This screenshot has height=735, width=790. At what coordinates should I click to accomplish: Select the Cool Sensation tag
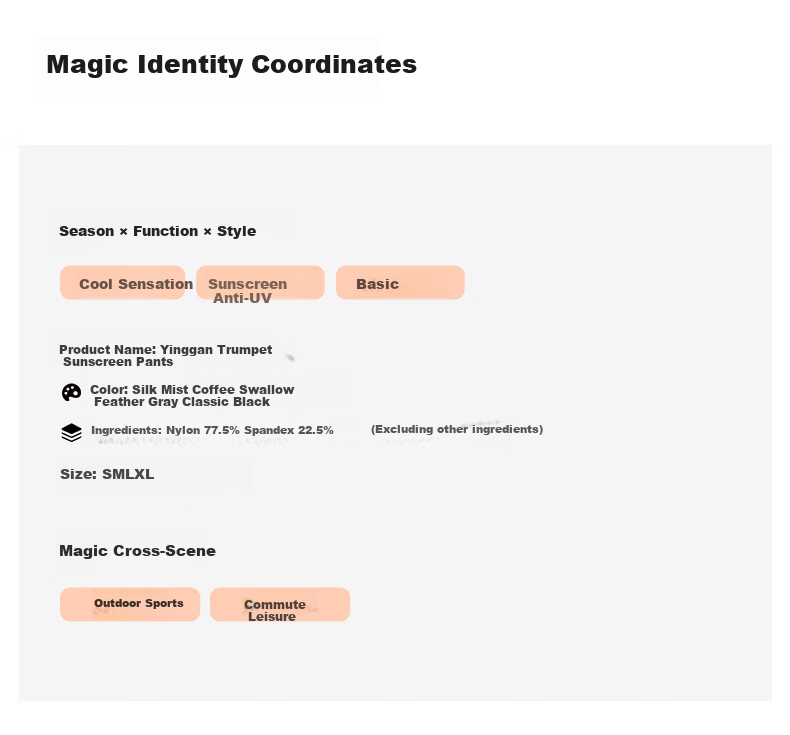tap(122, 283)
